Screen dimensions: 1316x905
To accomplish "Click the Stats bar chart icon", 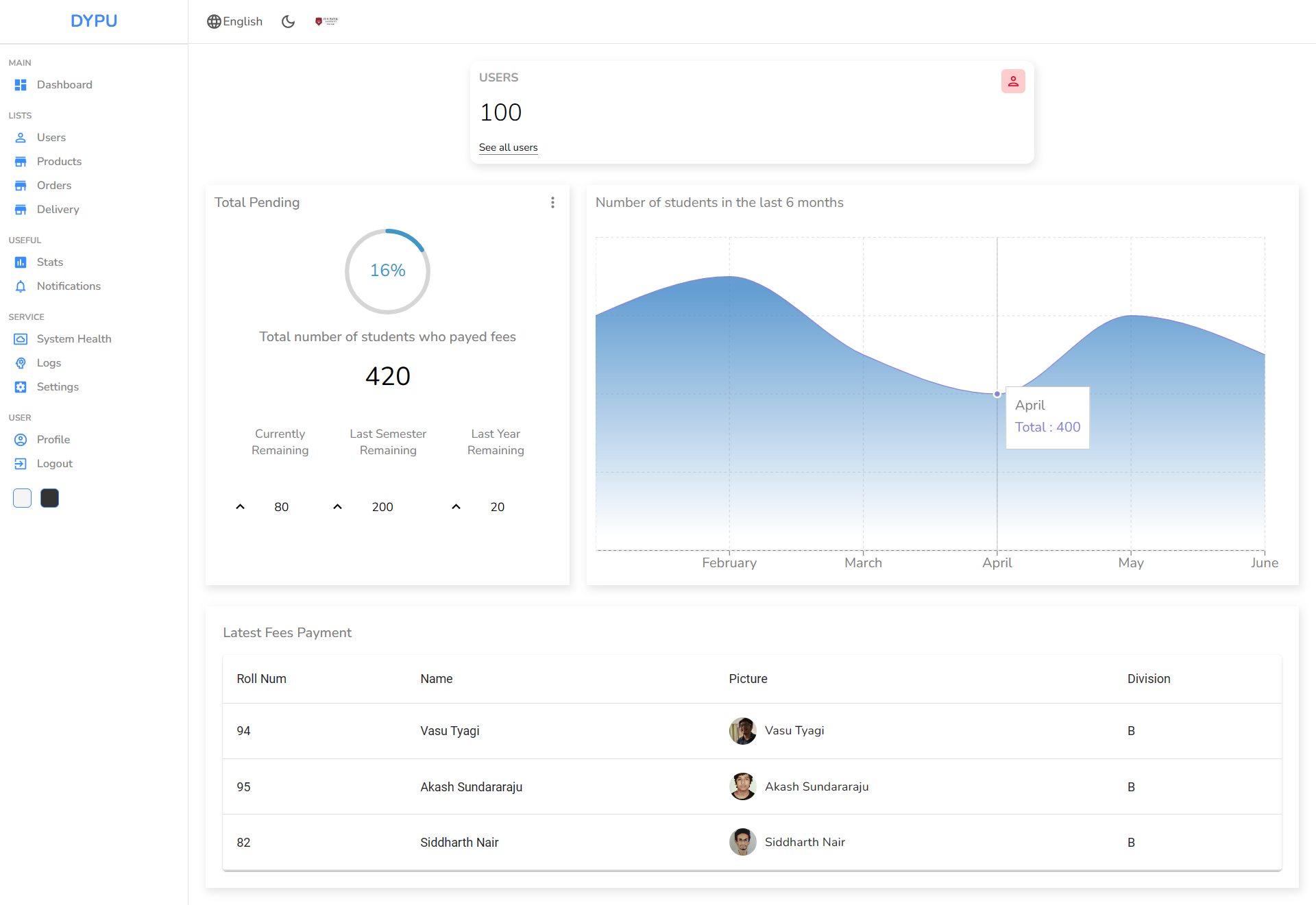I will coord(21,262).
